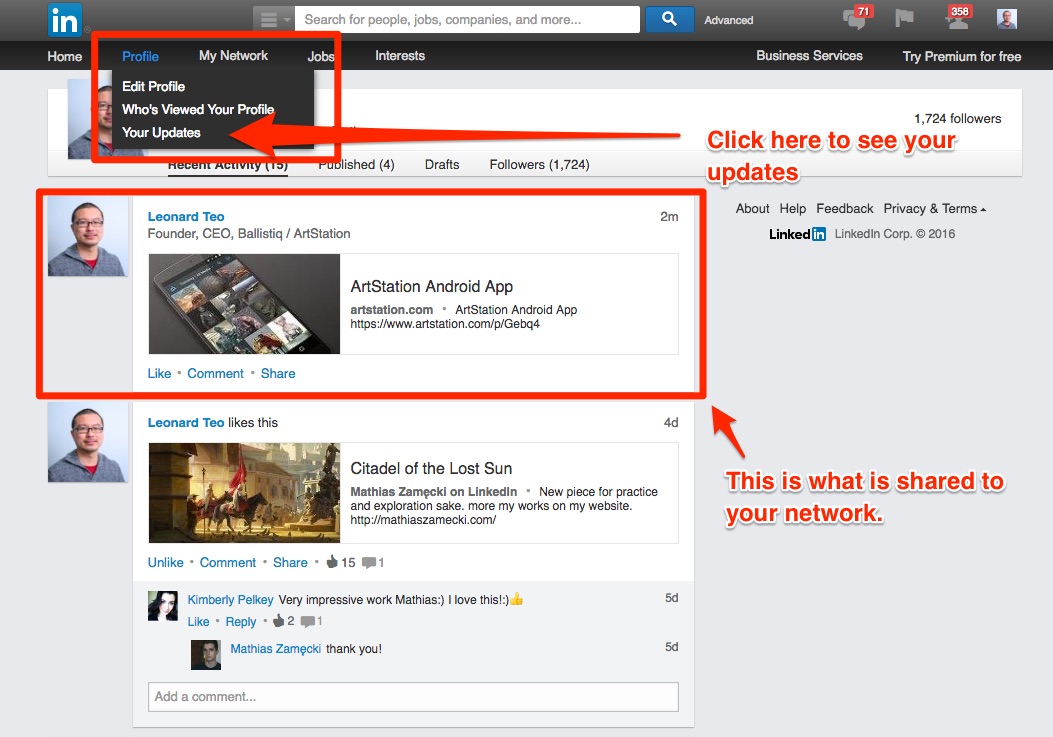This screenshot has height=737, width=1053.
Task: Open Interests menu
Action: pyautogui.click(x=400, y=56)
